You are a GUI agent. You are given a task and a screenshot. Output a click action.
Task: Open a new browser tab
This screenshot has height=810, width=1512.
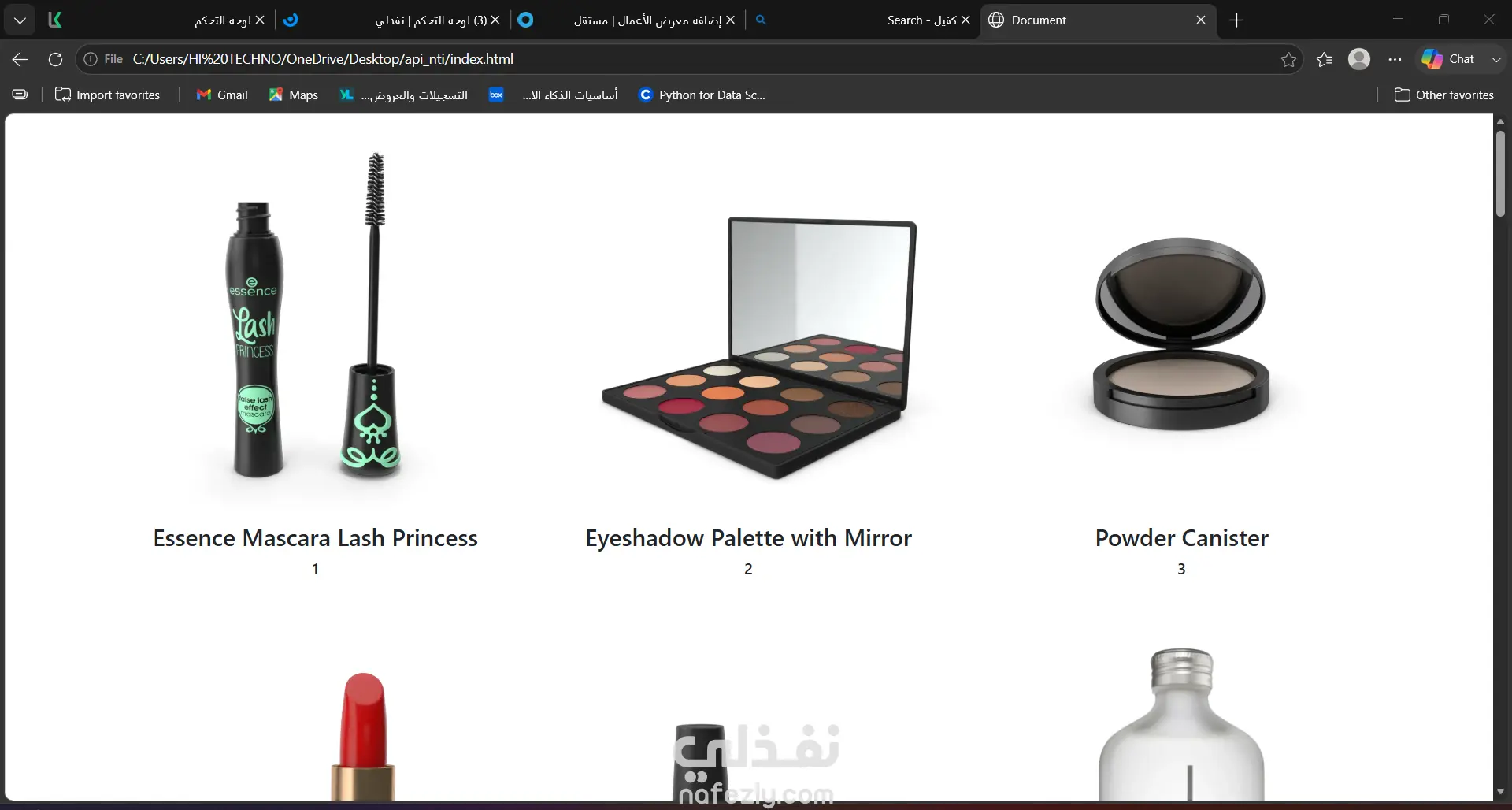(1237, 20)
